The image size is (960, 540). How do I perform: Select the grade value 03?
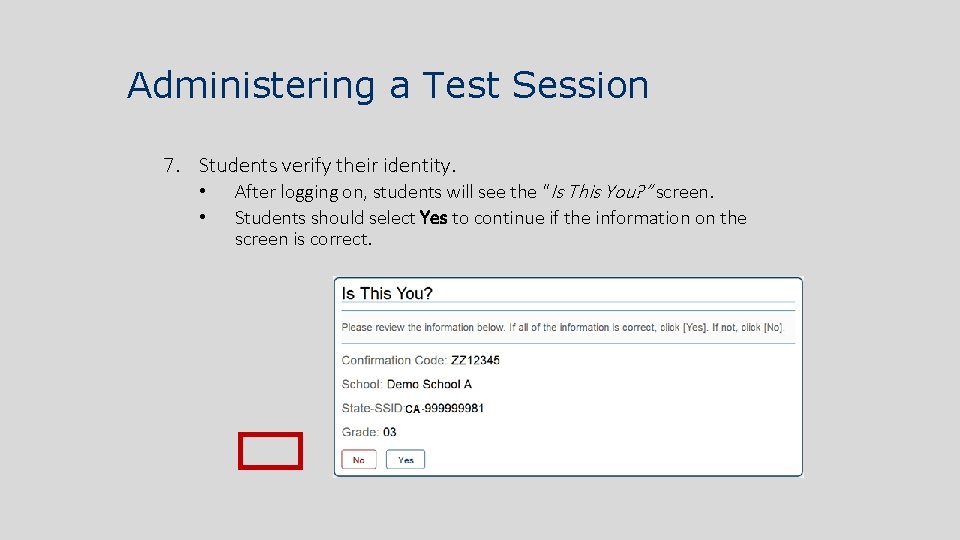[x=390, y=432]
